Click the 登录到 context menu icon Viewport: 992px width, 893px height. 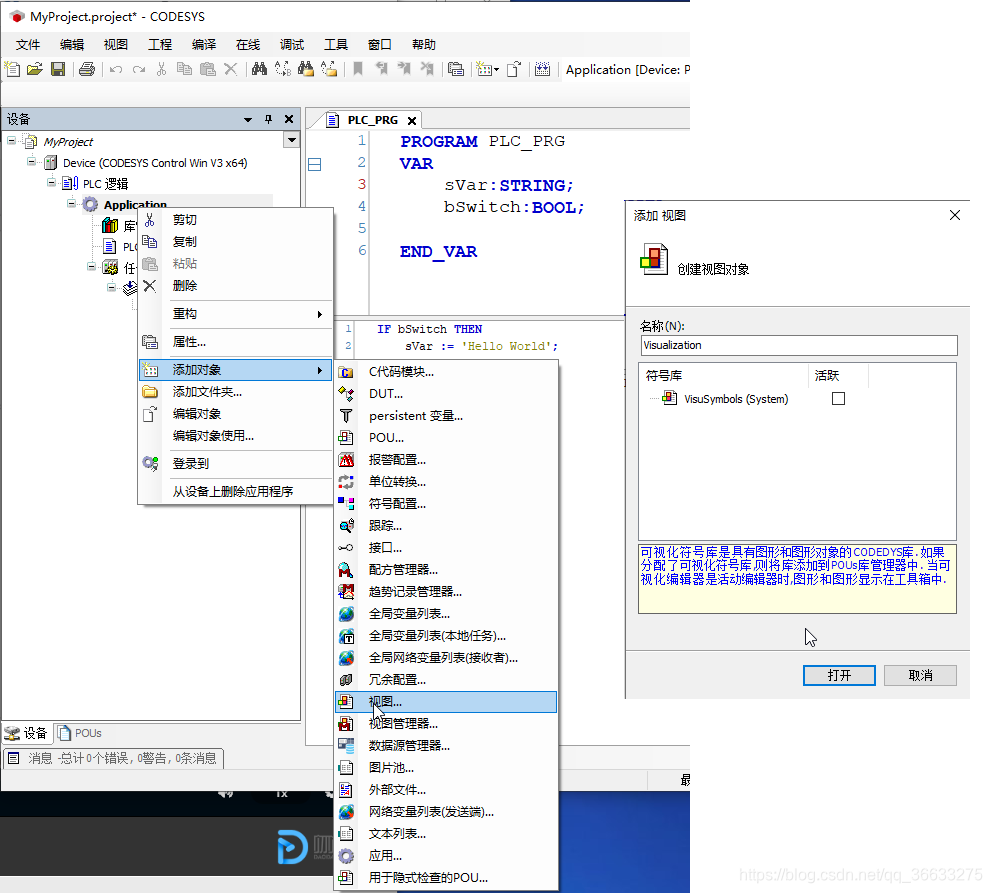pos(150,464)
